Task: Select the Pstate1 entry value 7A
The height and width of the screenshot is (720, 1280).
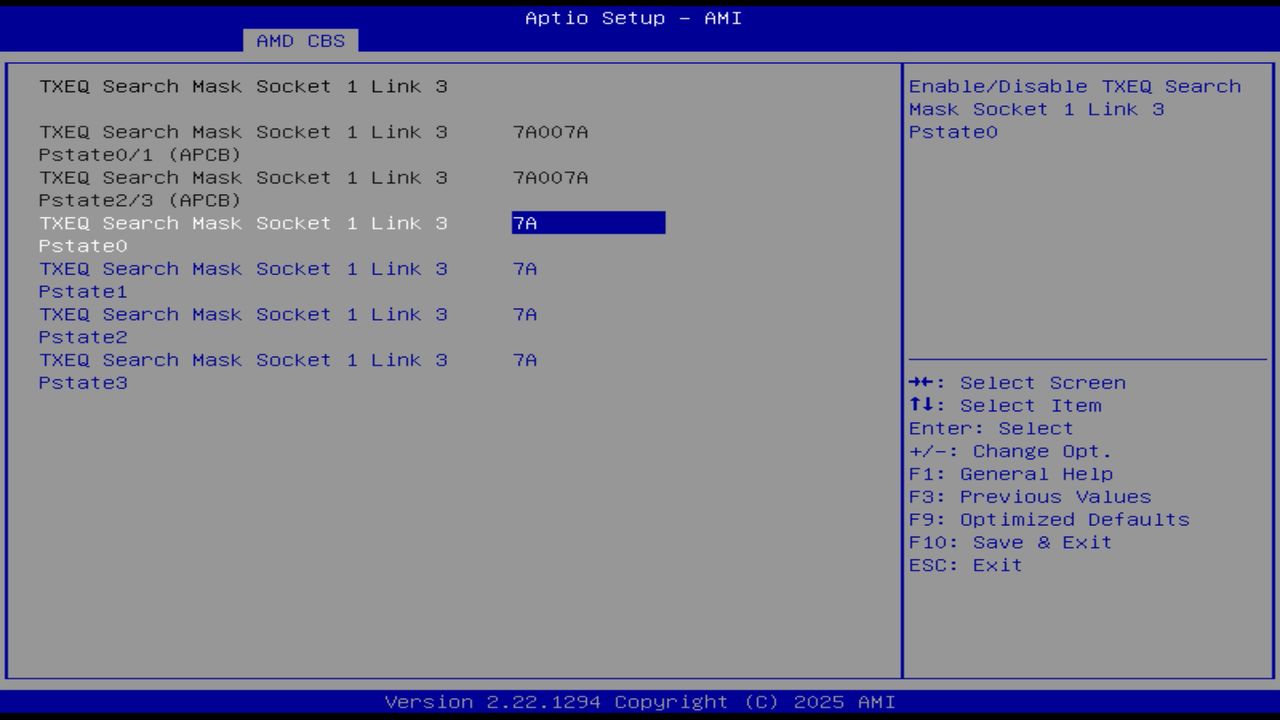Action: click(524, 268)
